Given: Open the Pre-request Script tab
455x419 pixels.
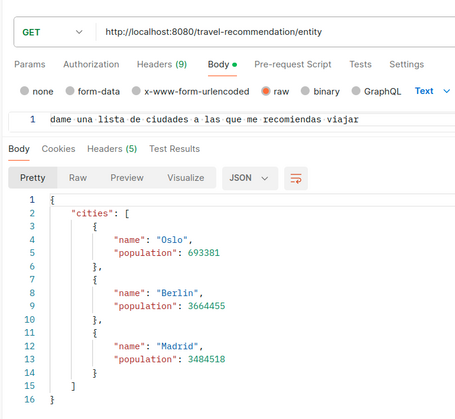Looking at the screenshot, I should tap(293, 64).
